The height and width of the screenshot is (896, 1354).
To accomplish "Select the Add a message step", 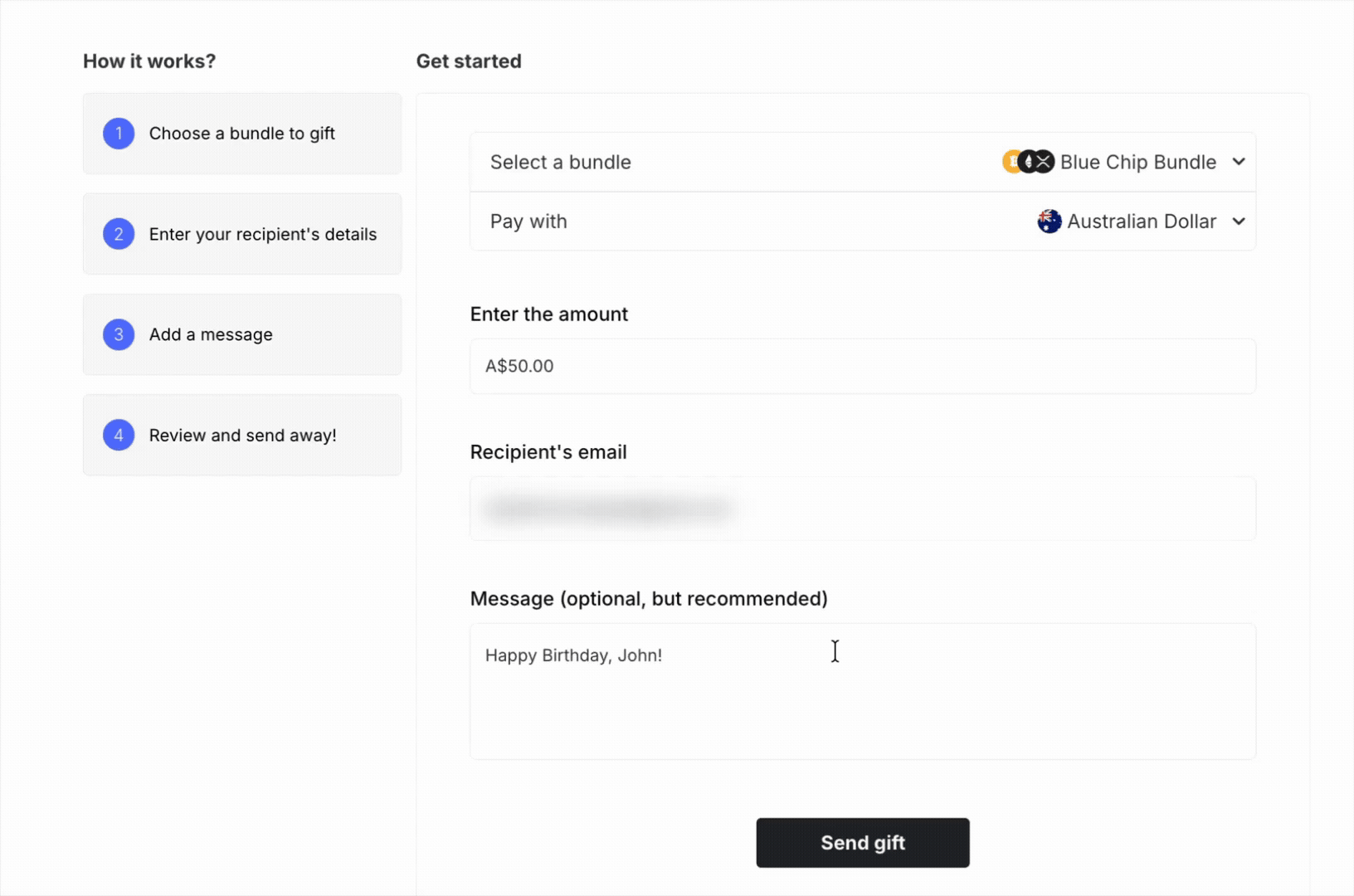I will [x=242, y=334].
